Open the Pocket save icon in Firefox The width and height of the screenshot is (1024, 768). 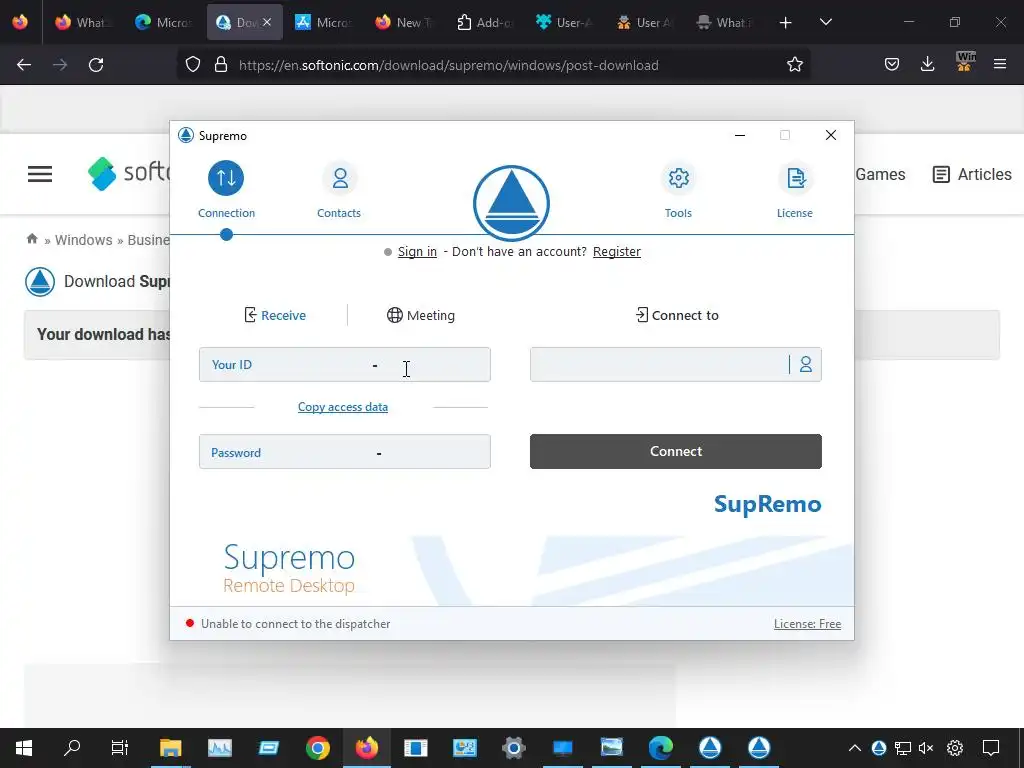(x=892, y=65)
